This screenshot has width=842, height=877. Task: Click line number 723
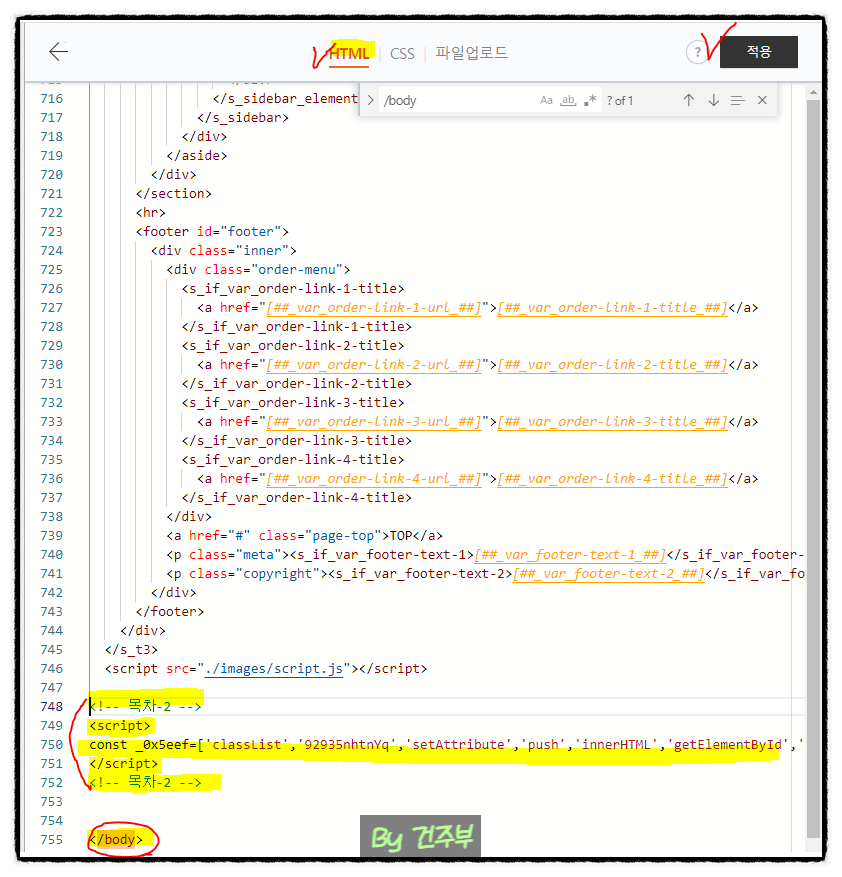51,232
